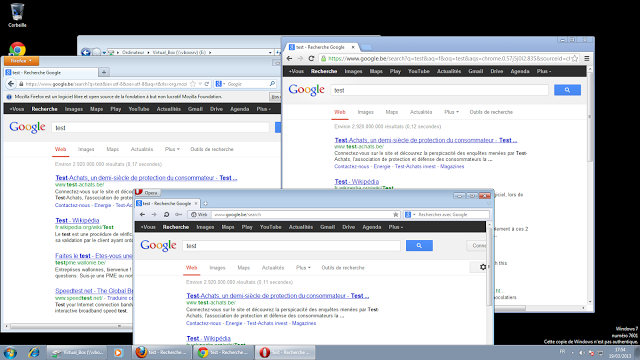Switch to Firefox taskbar button
The image size is (640, 360).
click(161, 352)
